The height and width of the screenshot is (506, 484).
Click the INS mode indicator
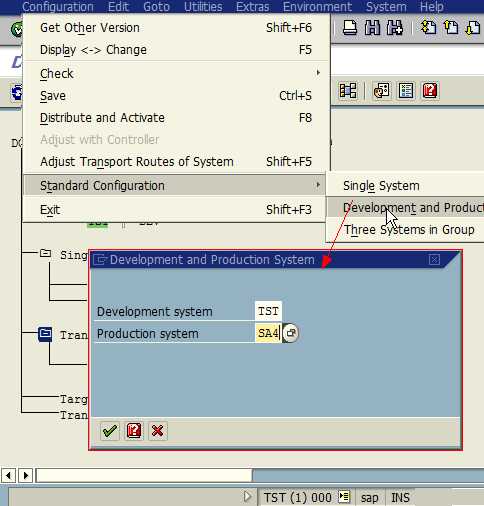[x=400, y=498]
